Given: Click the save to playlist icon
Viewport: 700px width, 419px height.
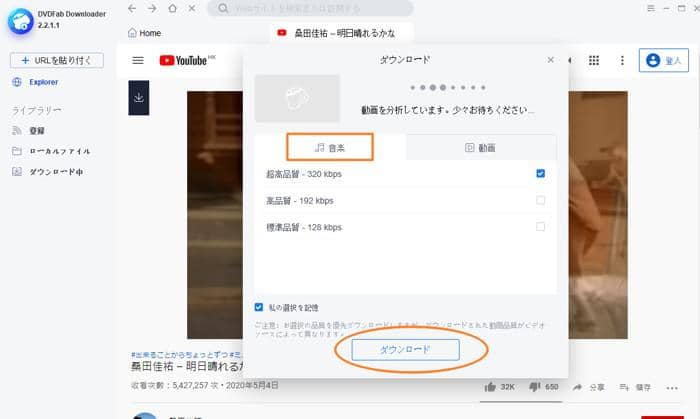Looking at the screenshot, I should (624, 387).
